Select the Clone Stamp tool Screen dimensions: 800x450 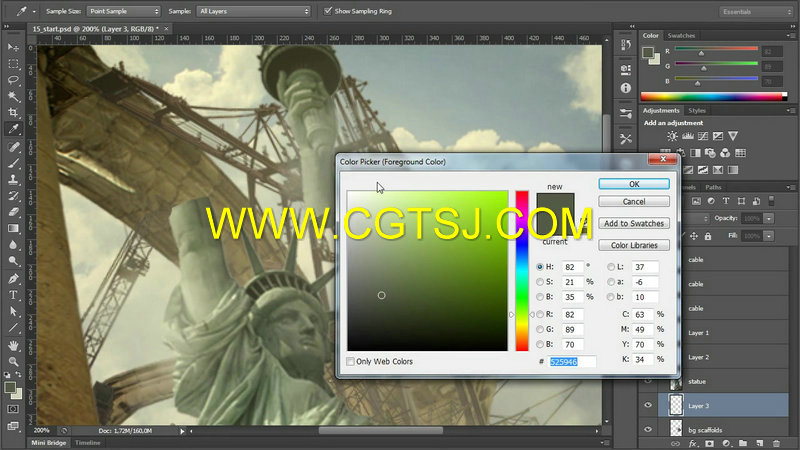click(x=13, y=180)
